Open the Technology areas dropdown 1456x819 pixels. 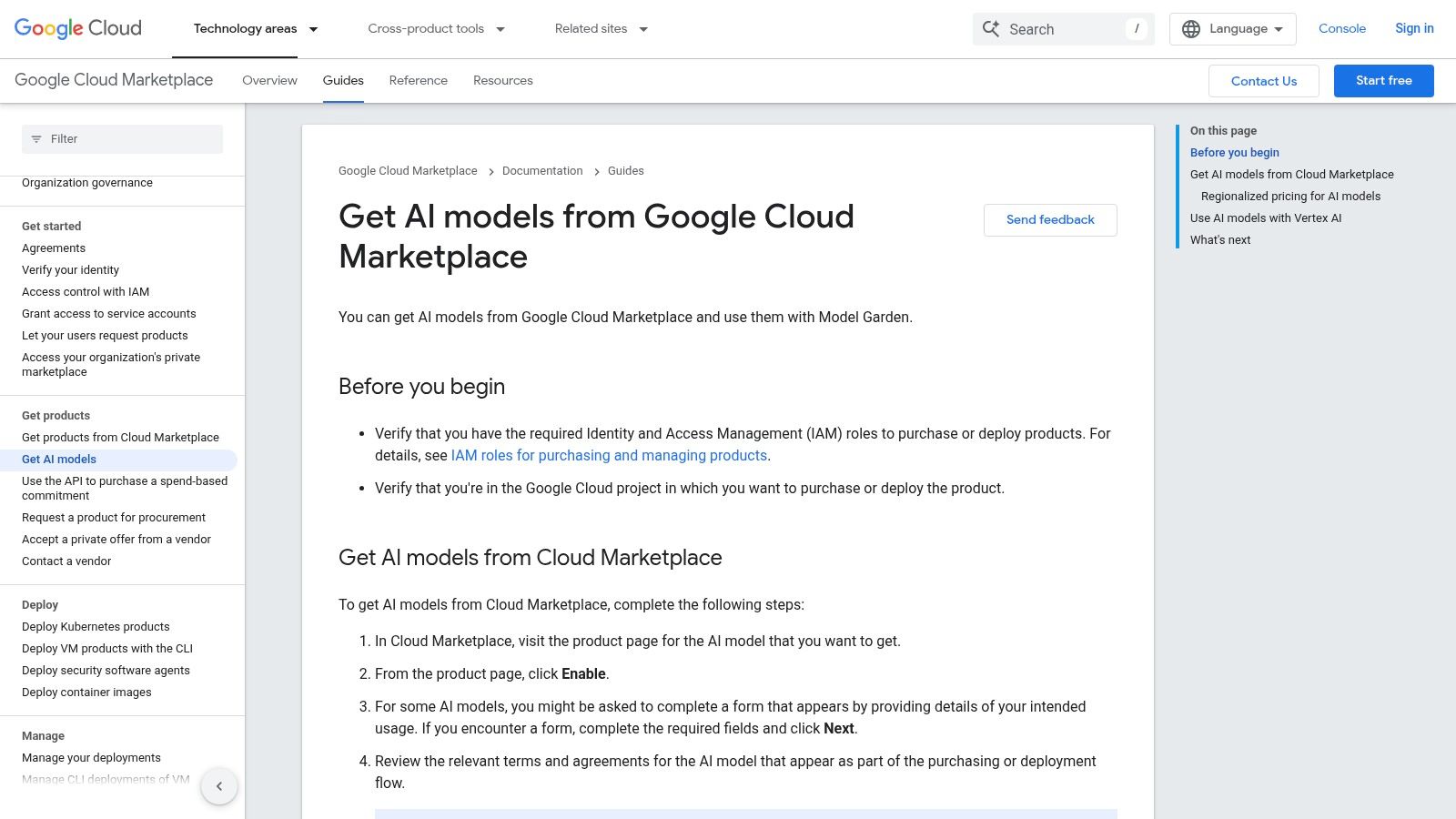(253, 28)
